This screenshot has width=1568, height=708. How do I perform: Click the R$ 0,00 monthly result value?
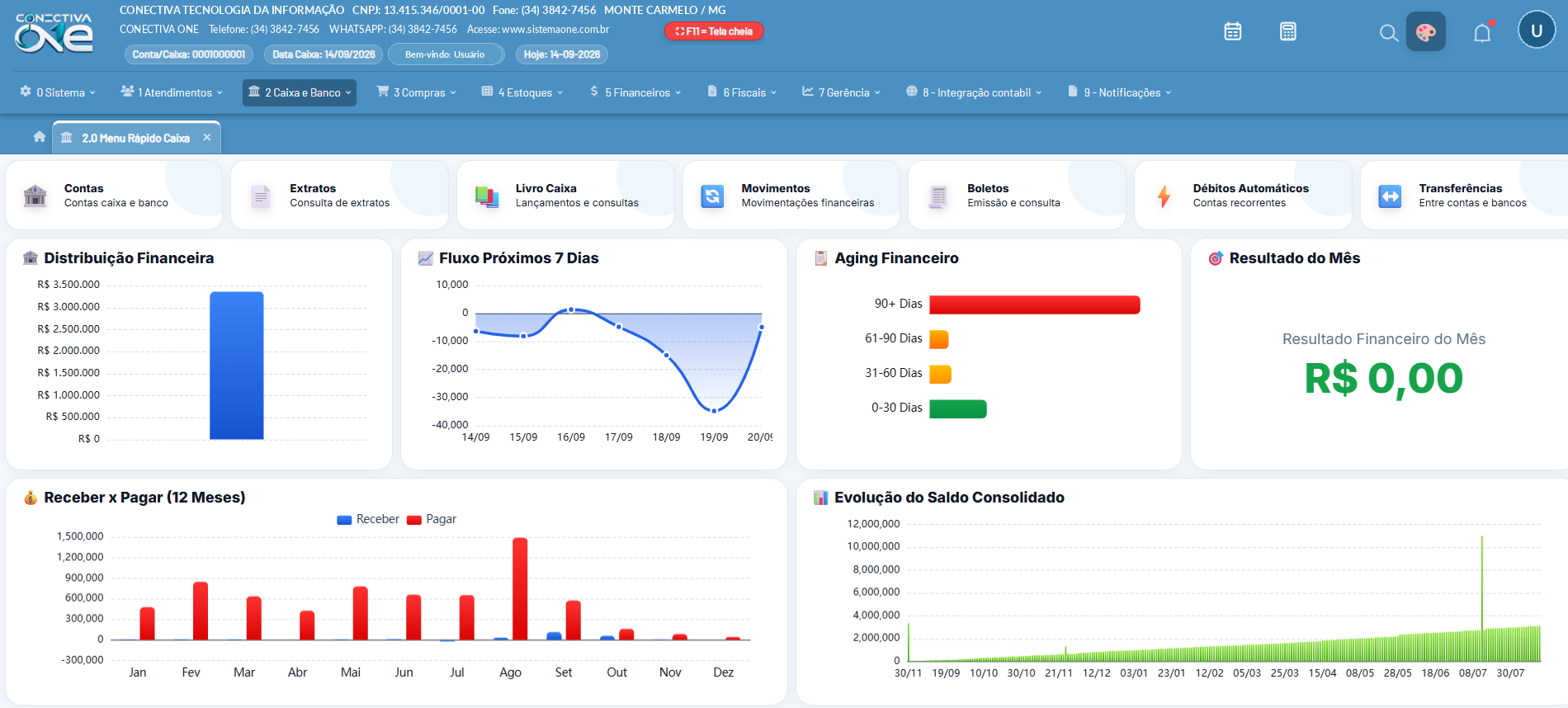[x=1384, y=379]
